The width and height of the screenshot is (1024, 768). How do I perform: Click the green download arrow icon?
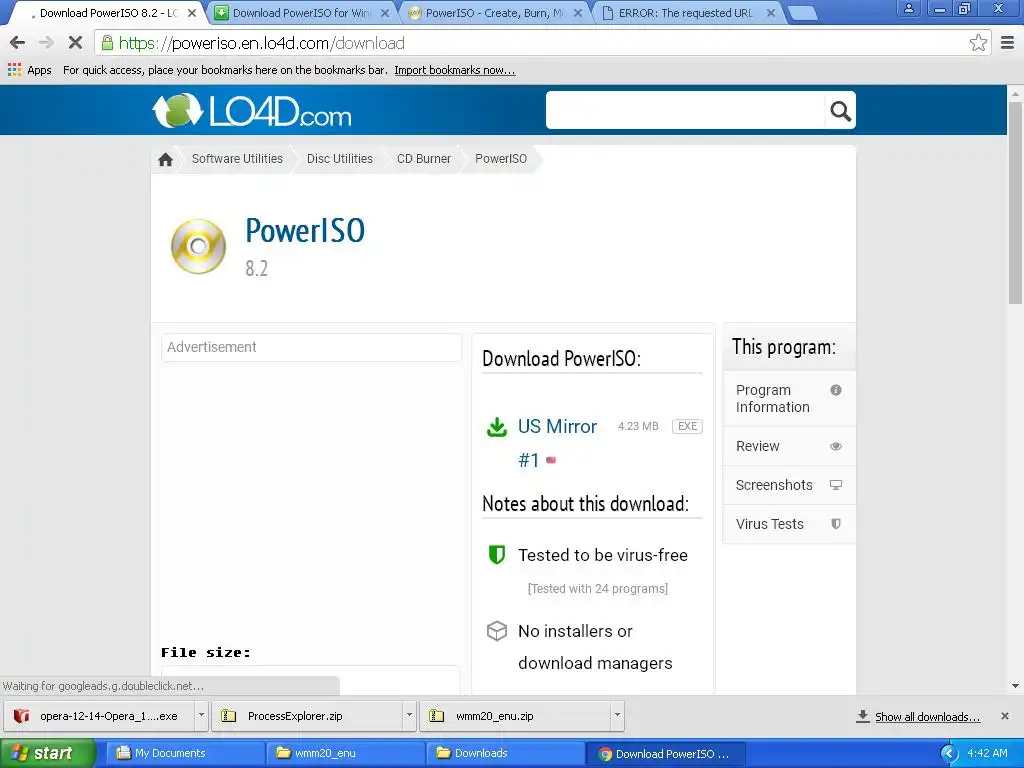click(x=497, y=427)
